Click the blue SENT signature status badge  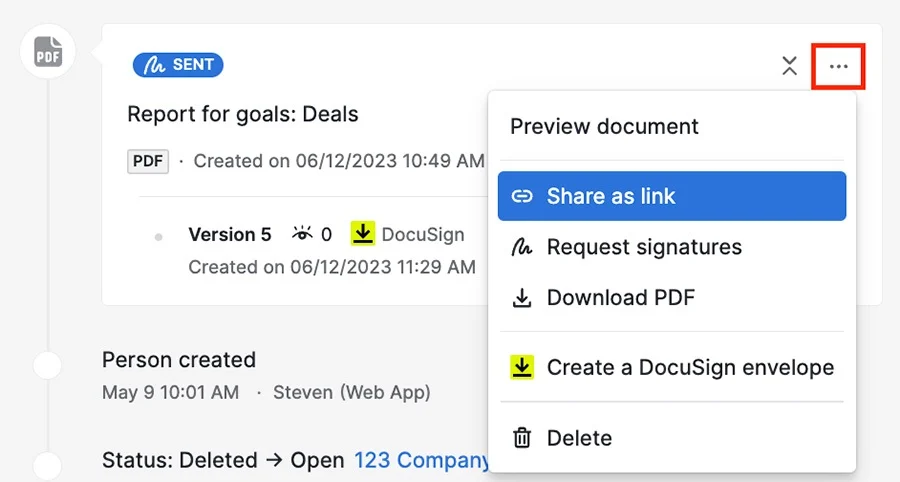(x=178, y=65)
